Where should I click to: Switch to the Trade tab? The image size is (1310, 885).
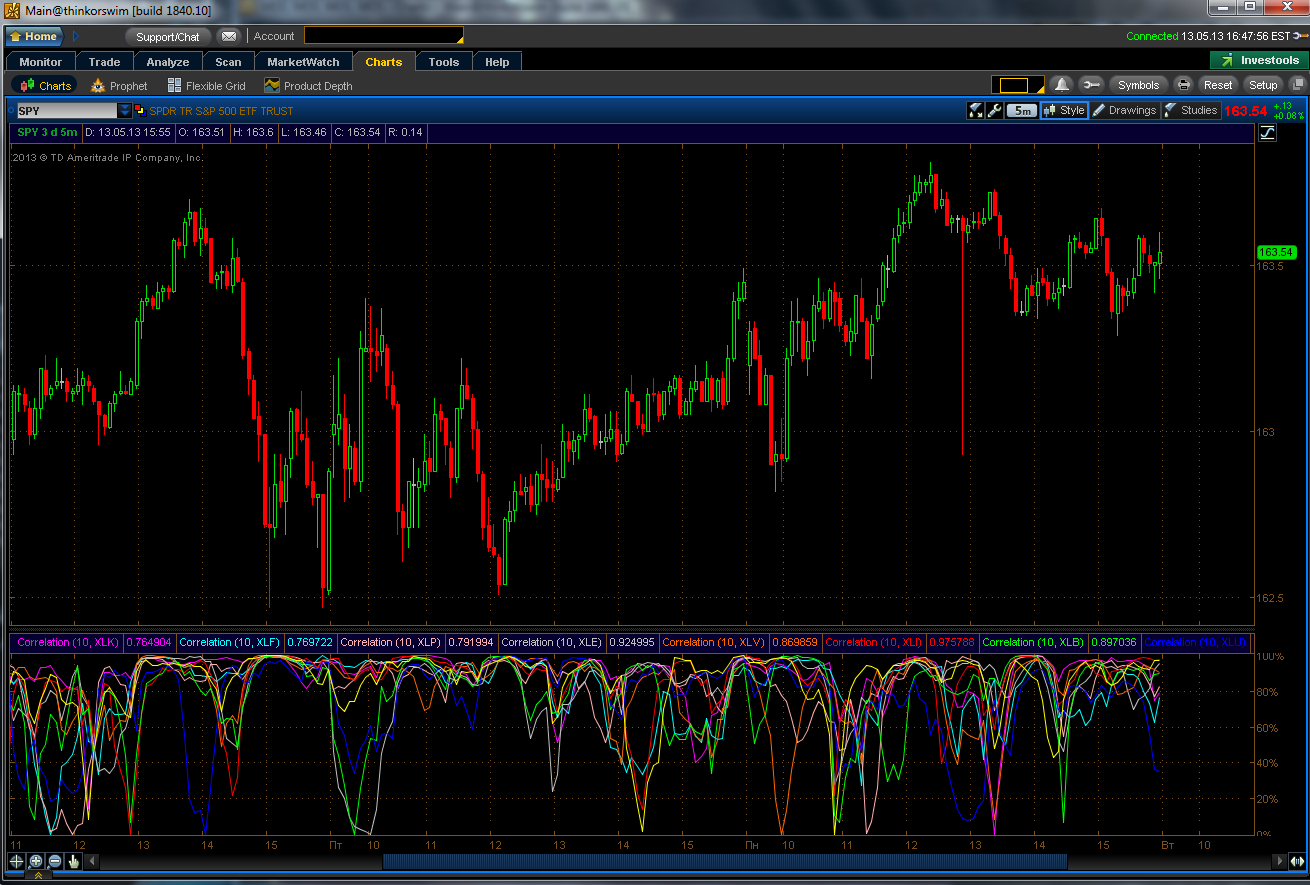[104, 62]
